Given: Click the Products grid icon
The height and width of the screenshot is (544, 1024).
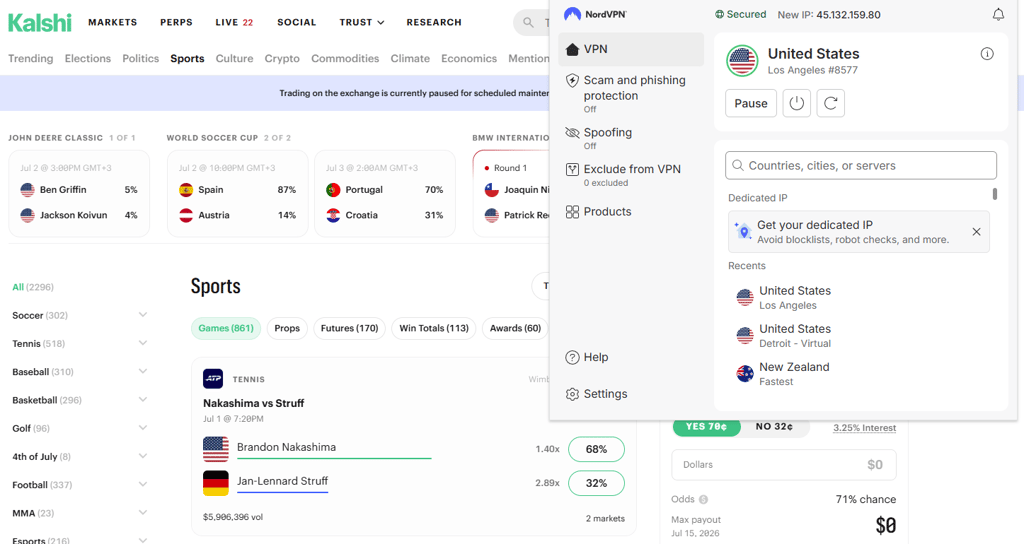Looking at the screenshot, I should [572, 212].
